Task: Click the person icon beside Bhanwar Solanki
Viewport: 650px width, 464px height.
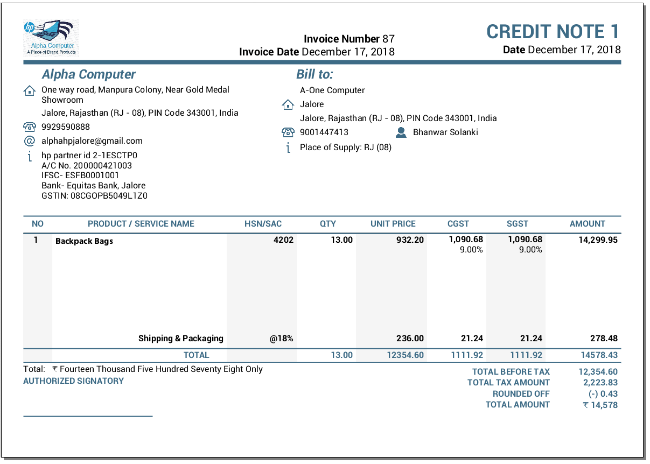Action: click(x=401, y=132)
